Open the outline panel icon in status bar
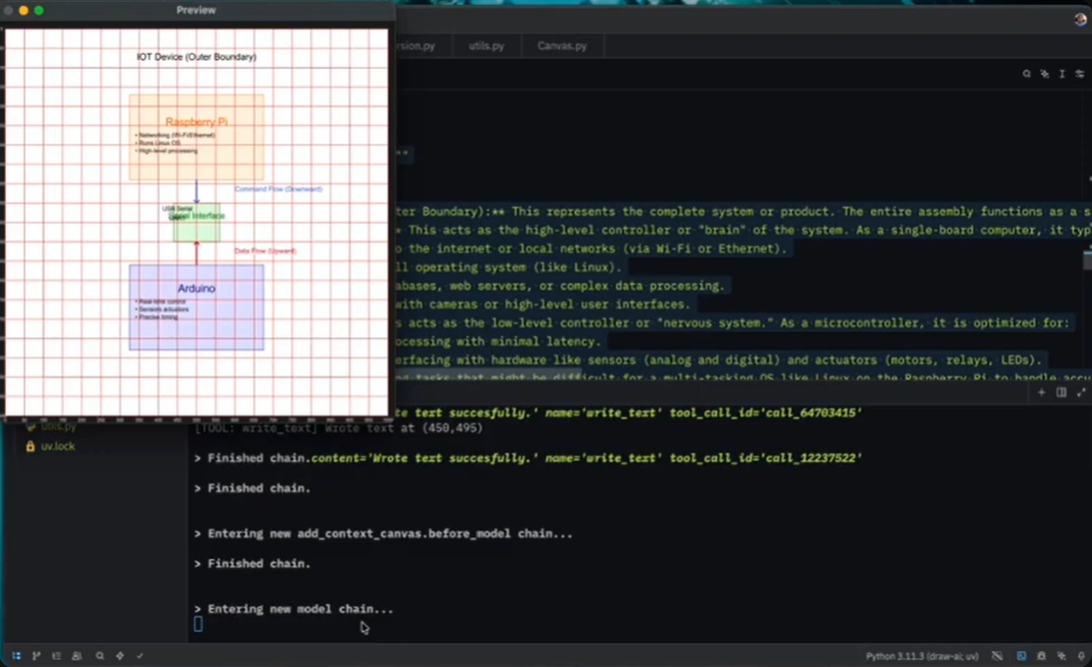 click(x=56, y=656)
